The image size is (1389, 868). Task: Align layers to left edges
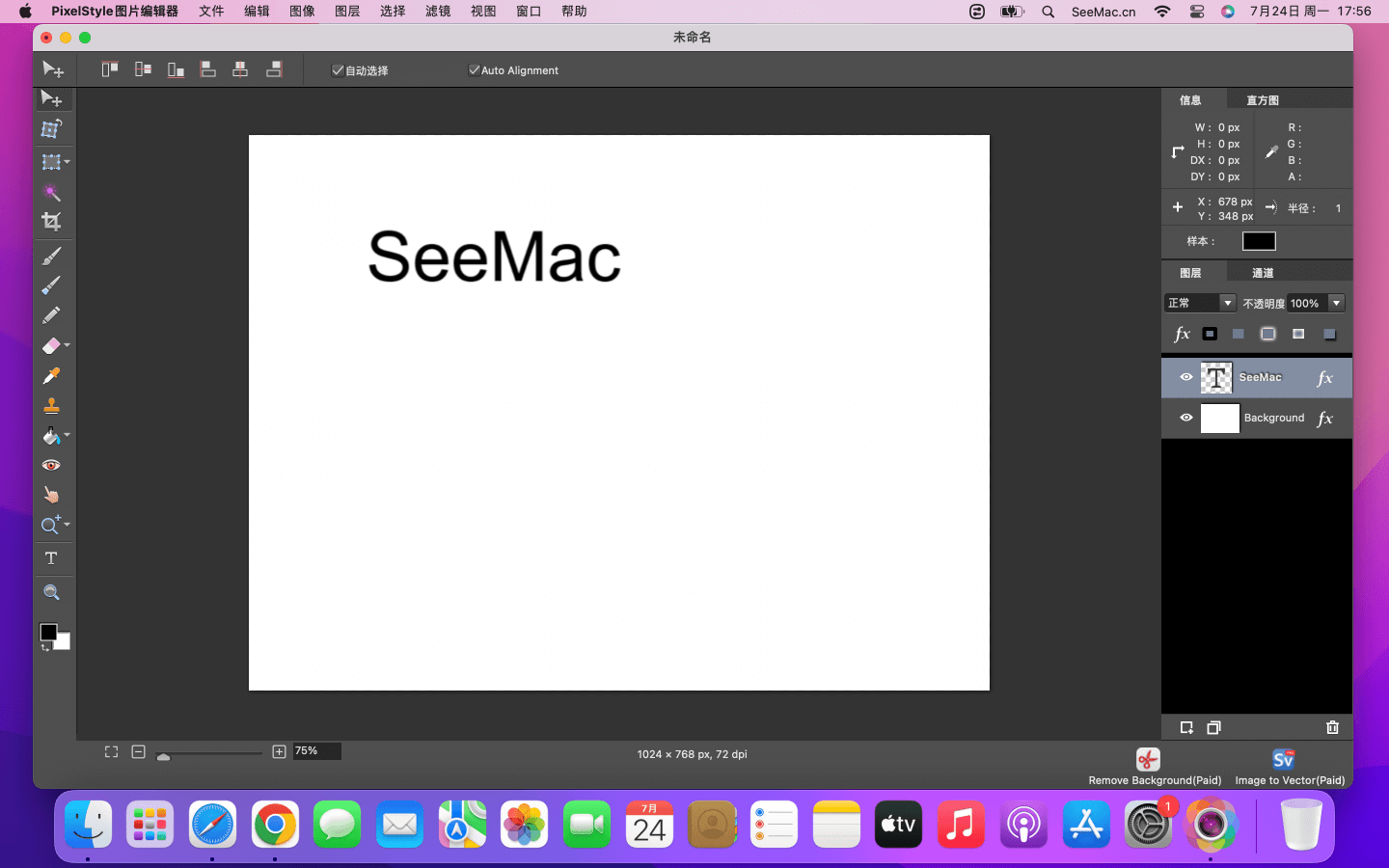(208, 69)
